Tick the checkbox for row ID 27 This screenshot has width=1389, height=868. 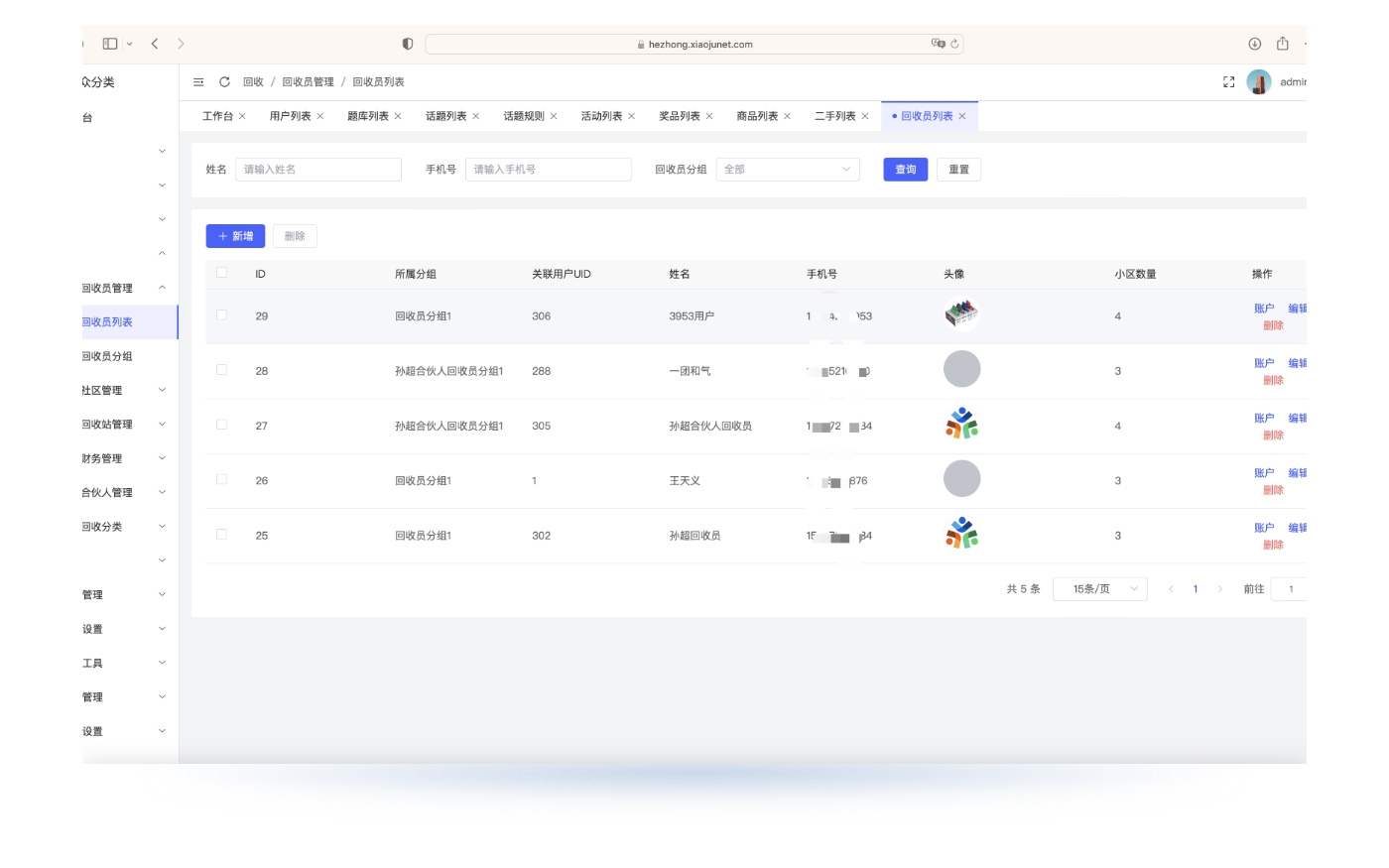coord(221,425)
